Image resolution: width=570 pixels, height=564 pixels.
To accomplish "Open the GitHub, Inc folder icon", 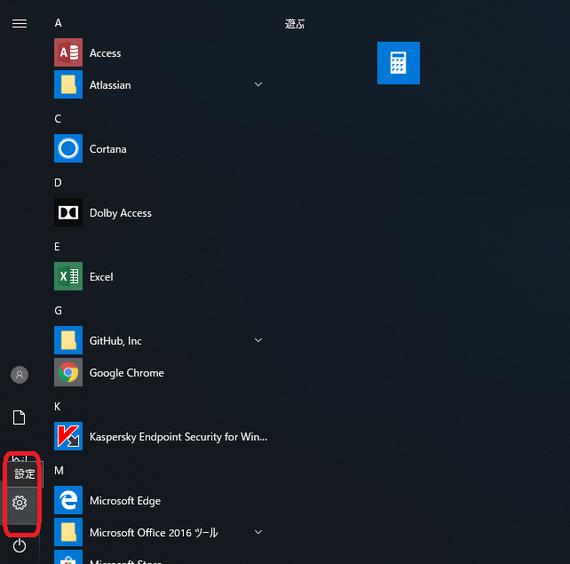I will 68,340.
